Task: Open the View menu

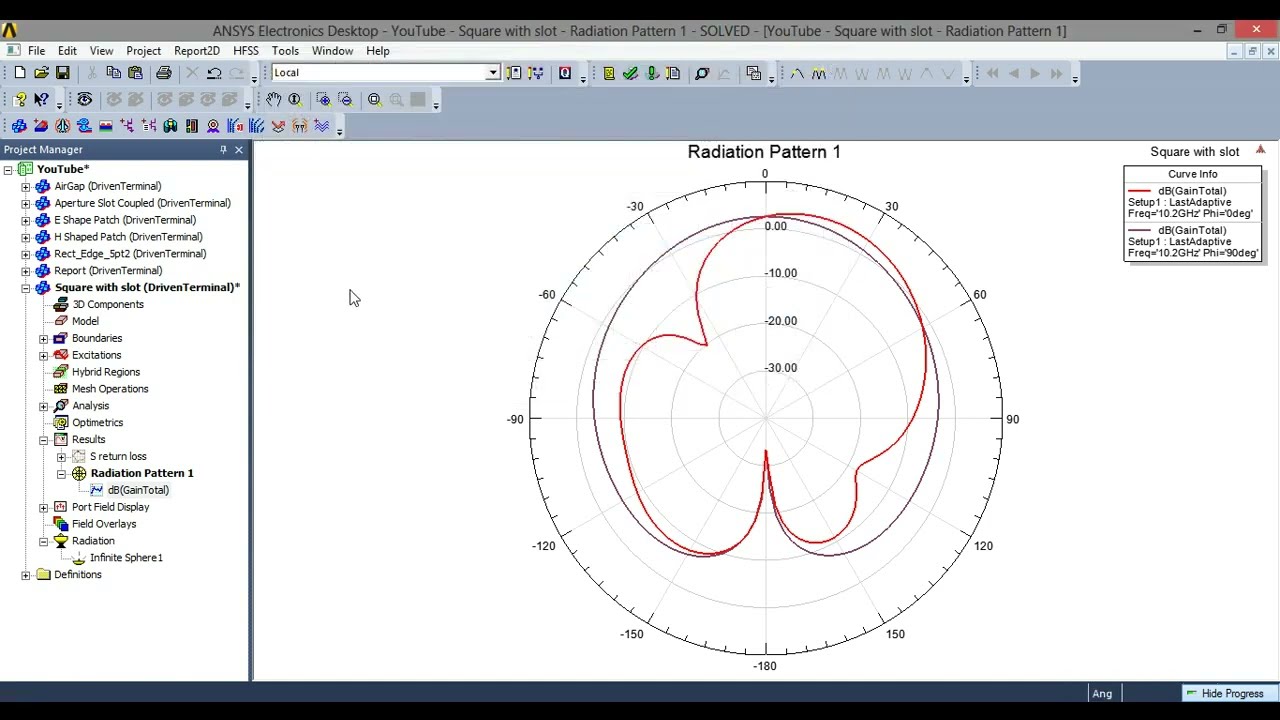Action: pyautogui.click(x=101, y=51)
